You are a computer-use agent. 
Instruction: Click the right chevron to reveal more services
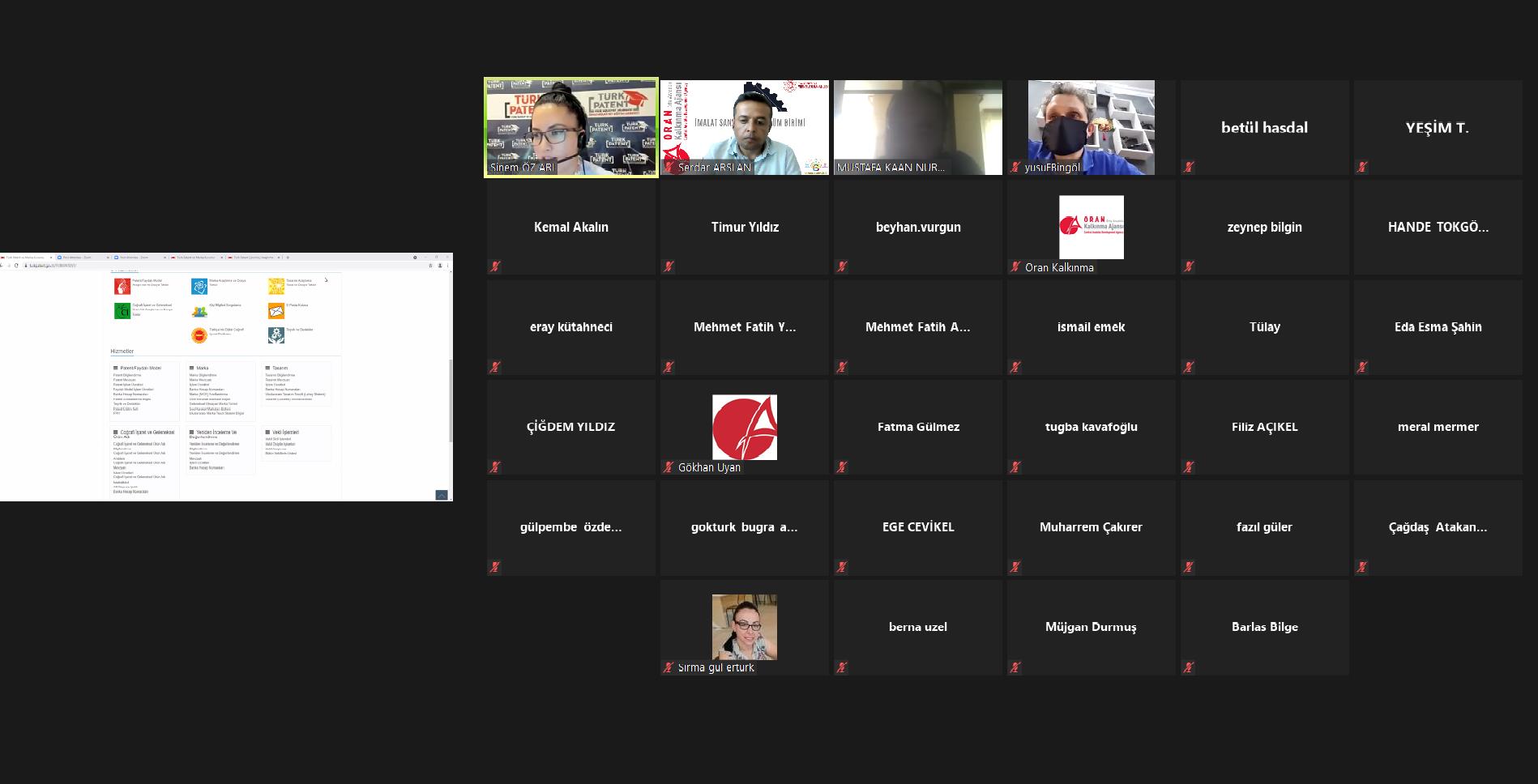(x=327, y=279)
